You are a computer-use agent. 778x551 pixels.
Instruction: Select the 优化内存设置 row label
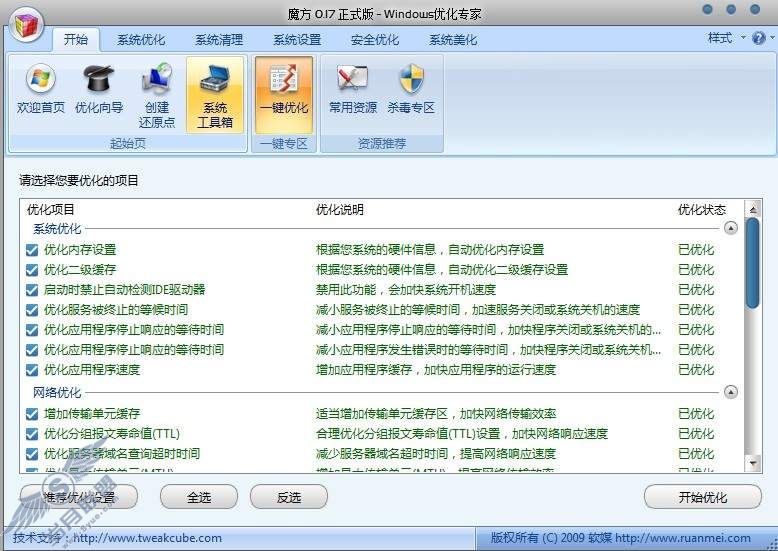pyautogui.click(x=80, y=250)
